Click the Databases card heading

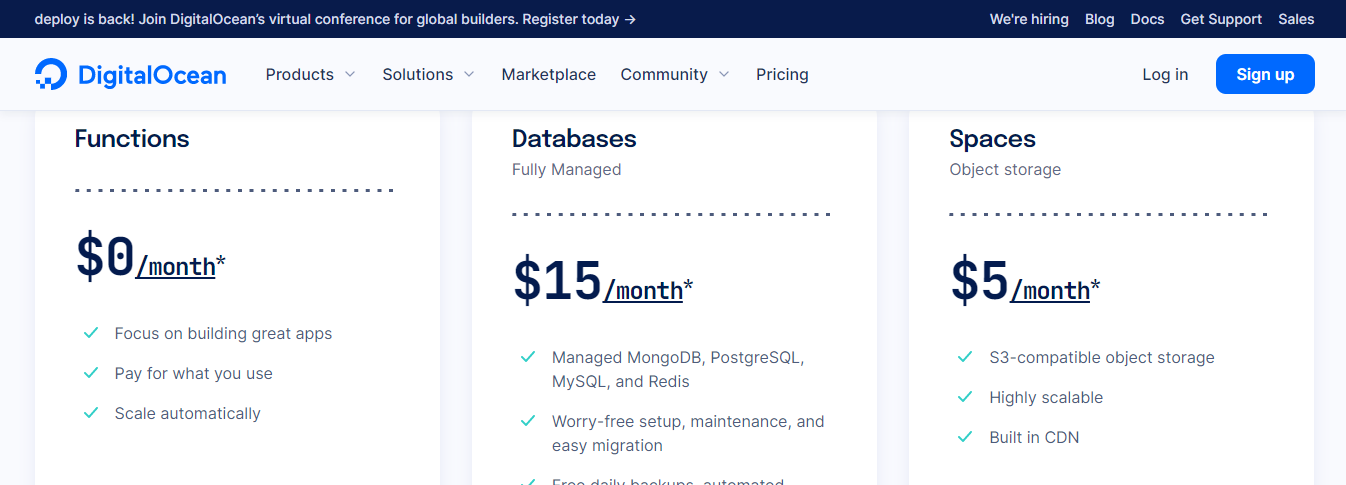pos(574,138)
